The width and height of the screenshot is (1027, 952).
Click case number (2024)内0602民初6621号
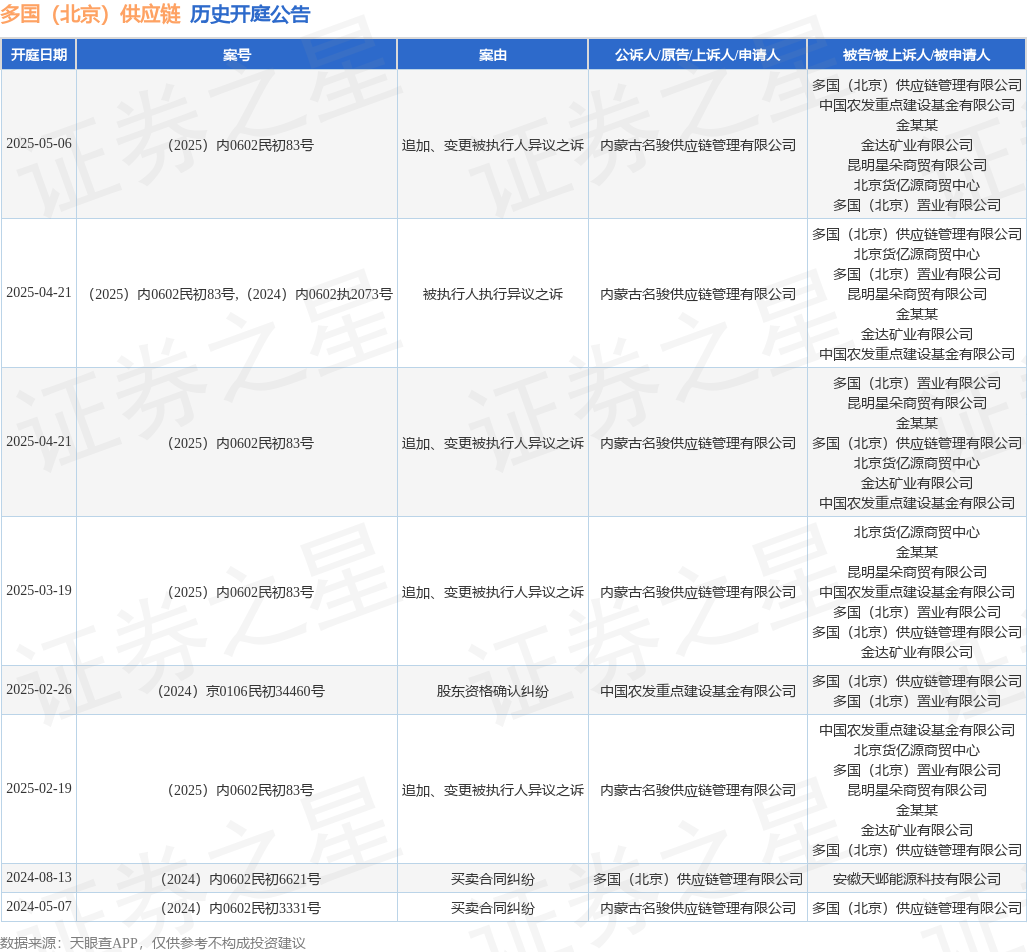pos(241,879)
